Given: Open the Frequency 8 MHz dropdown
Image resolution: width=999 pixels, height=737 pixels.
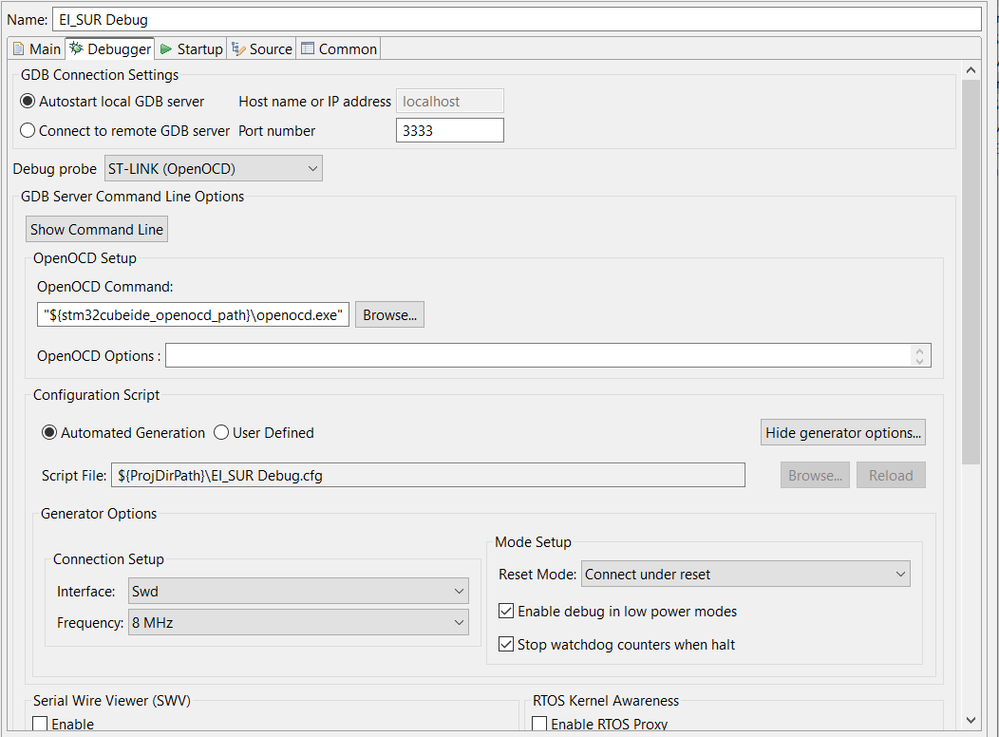Looking at the screenshot, I should pos(298,622).
